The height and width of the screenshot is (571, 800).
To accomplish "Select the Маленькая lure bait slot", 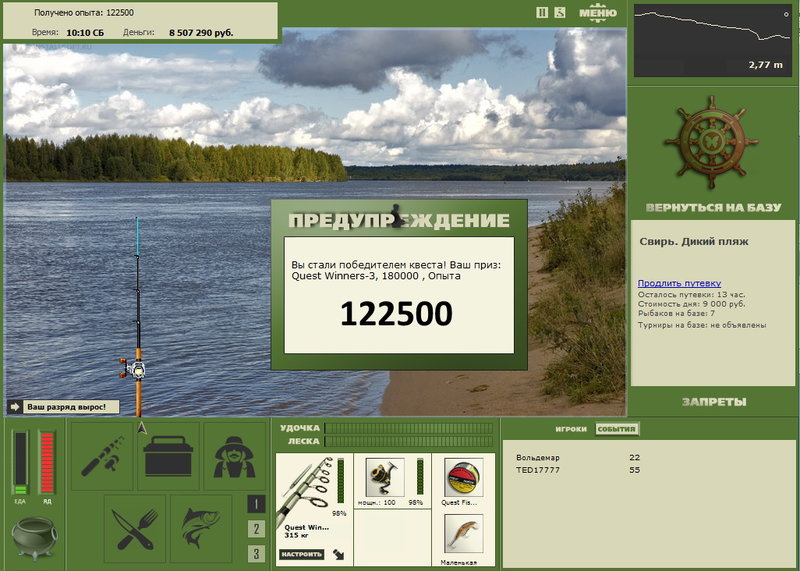I will pos(463,534).
